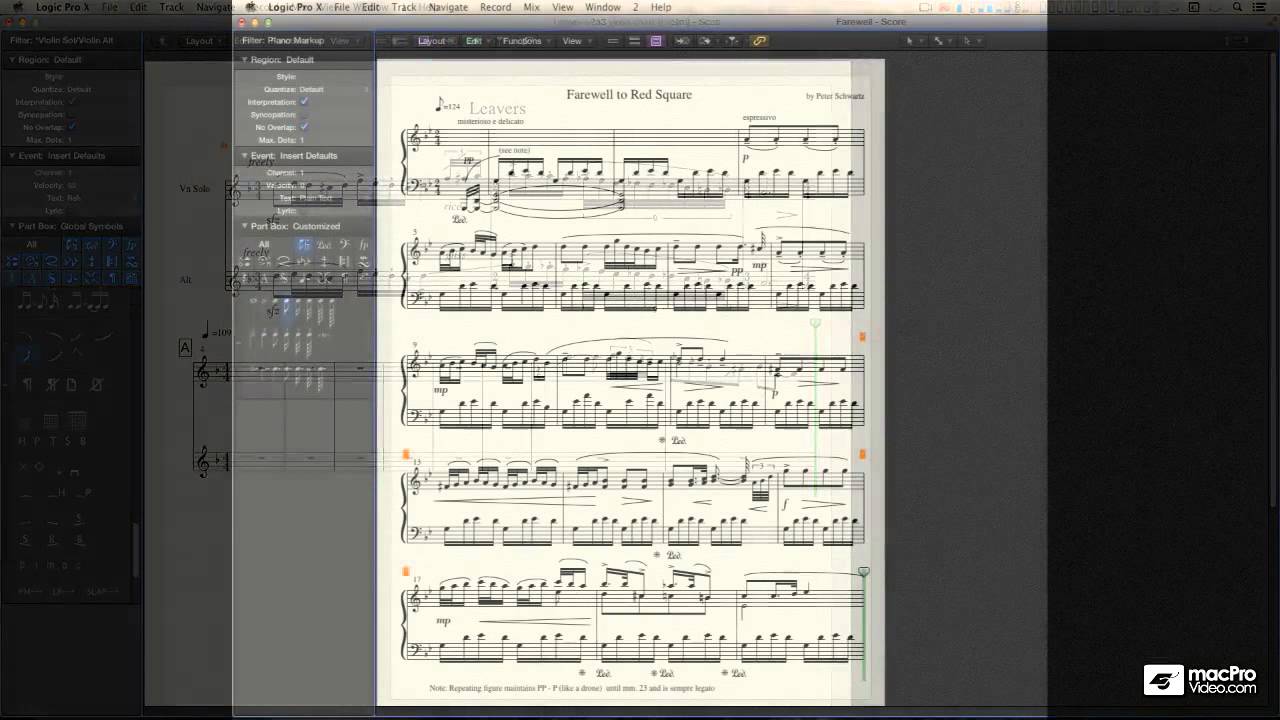This screenshot has height=720, width=1280.
Task: Click Filter: Piano Markup button
Action: [x=283, y=41]
